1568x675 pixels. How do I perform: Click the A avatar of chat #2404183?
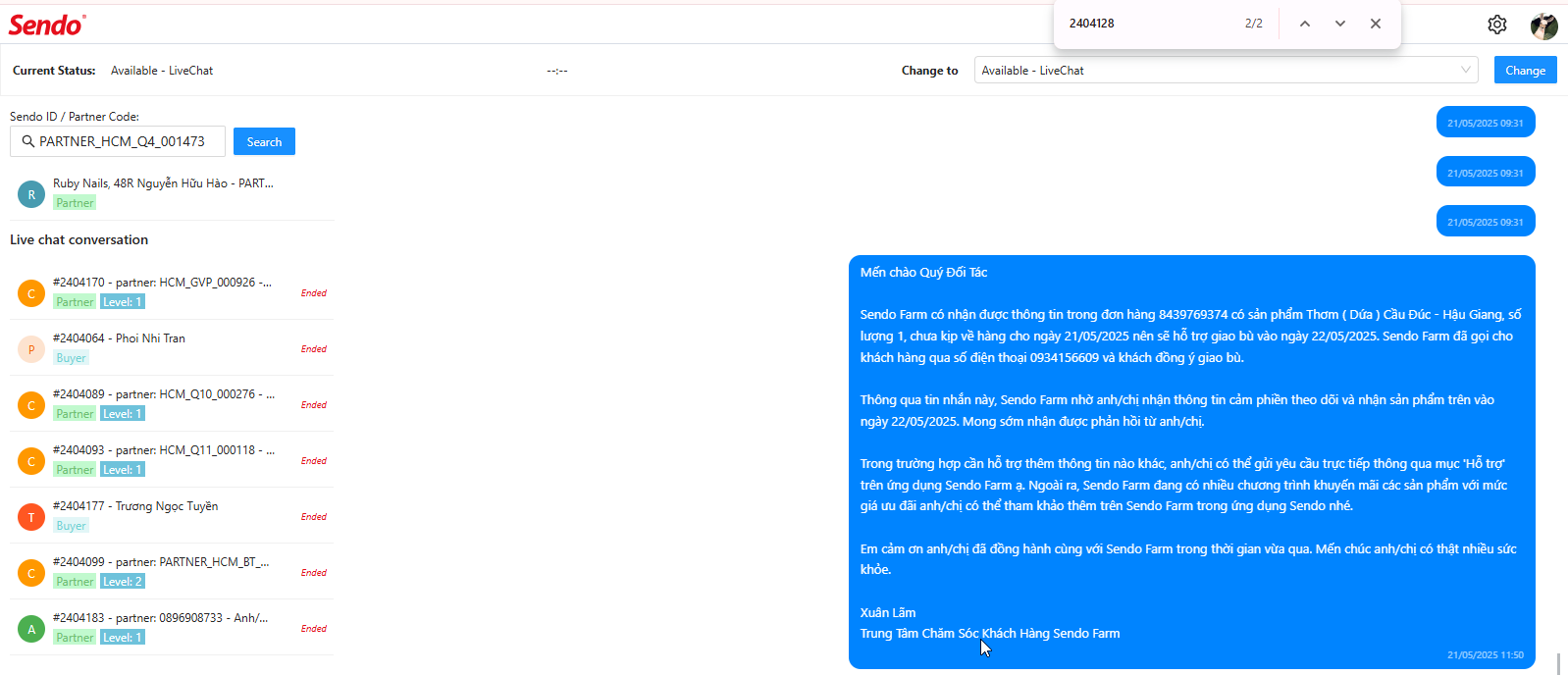click(x=31, y=629)
